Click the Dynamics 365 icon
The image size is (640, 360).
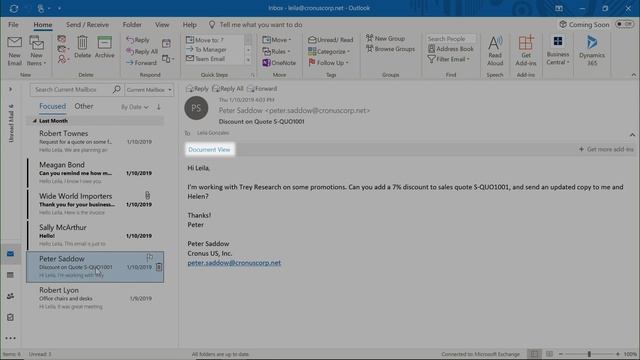[592, 51]
